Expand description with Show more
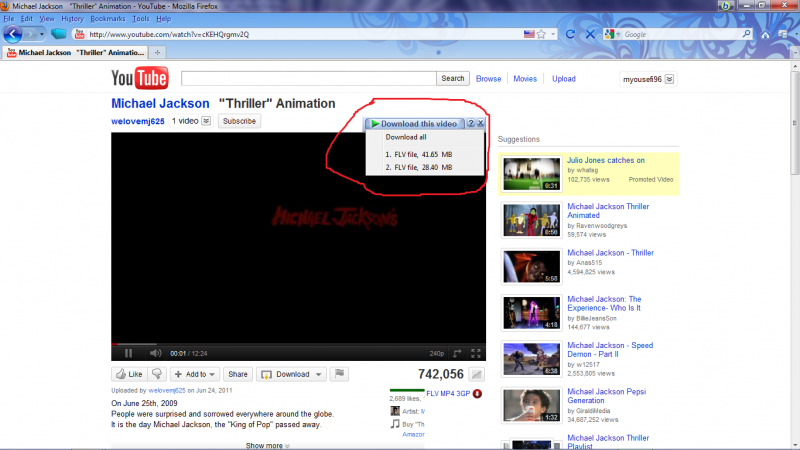Viewport: 800px width, 450px height. point(267,445)
